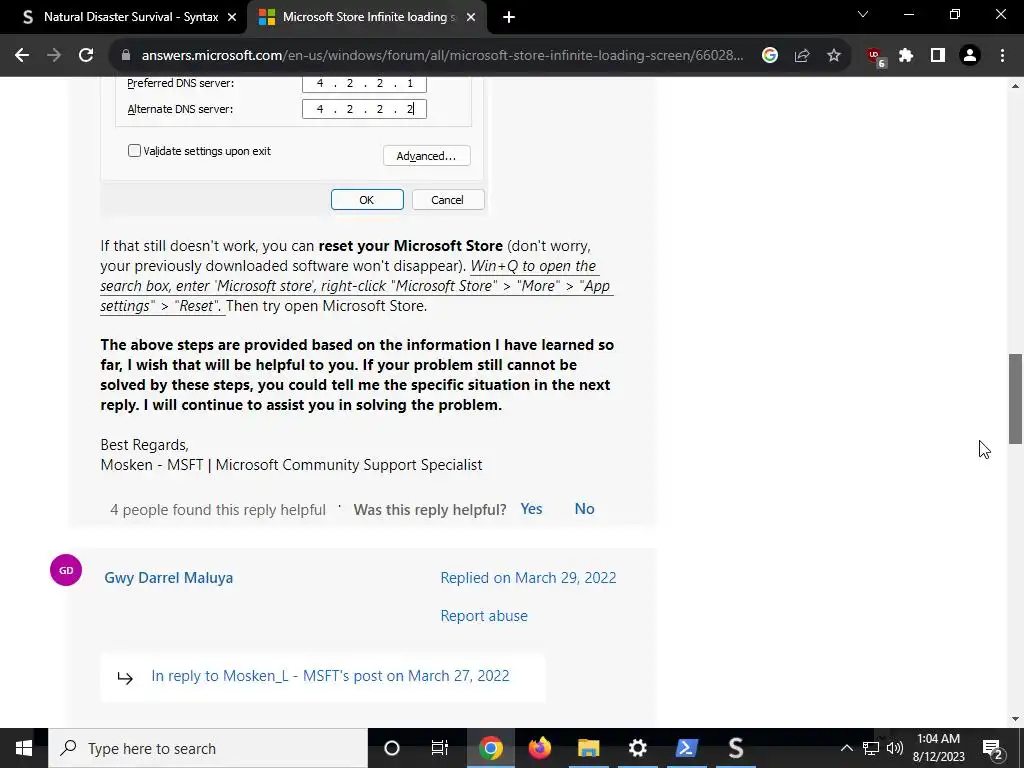The height and width of the screenshot is (768, 1024).
Task: Toggle the browser side panel icon
Action: click(x=938, y=56)
